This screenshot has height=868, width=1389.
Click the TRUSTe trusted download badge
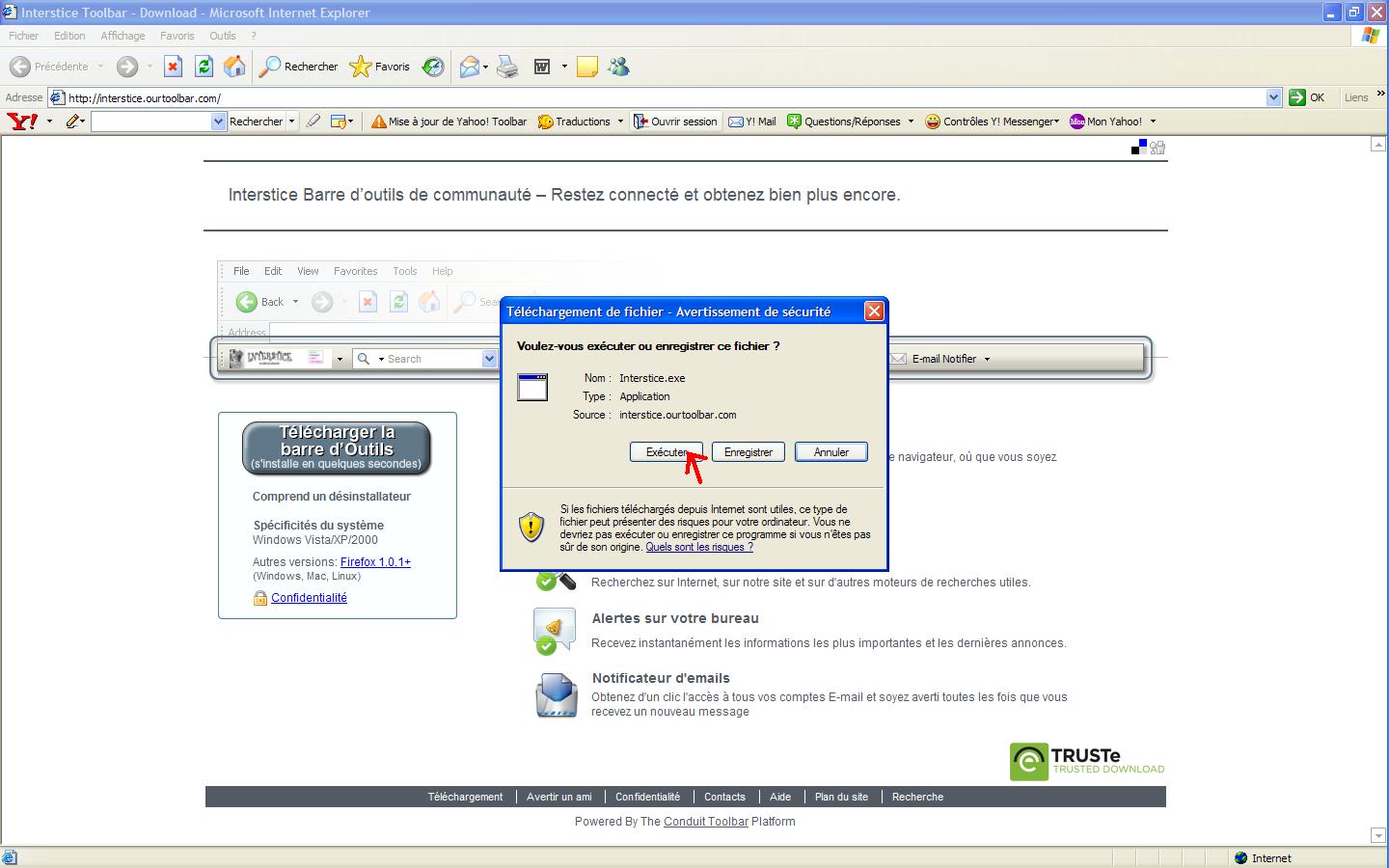1087,761
